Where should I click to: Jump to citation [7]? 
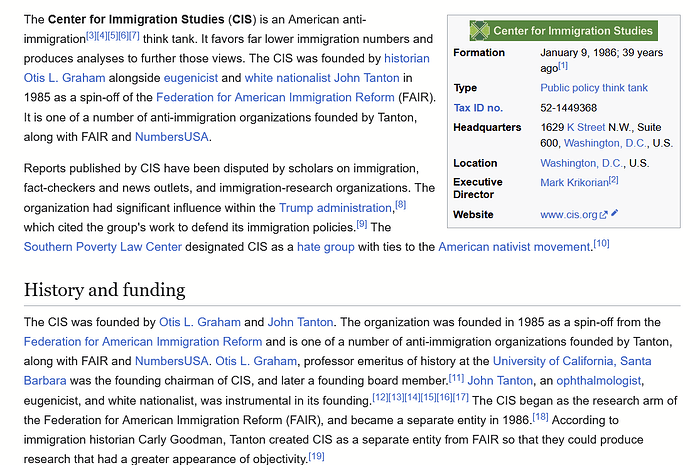tap(134, 36)
